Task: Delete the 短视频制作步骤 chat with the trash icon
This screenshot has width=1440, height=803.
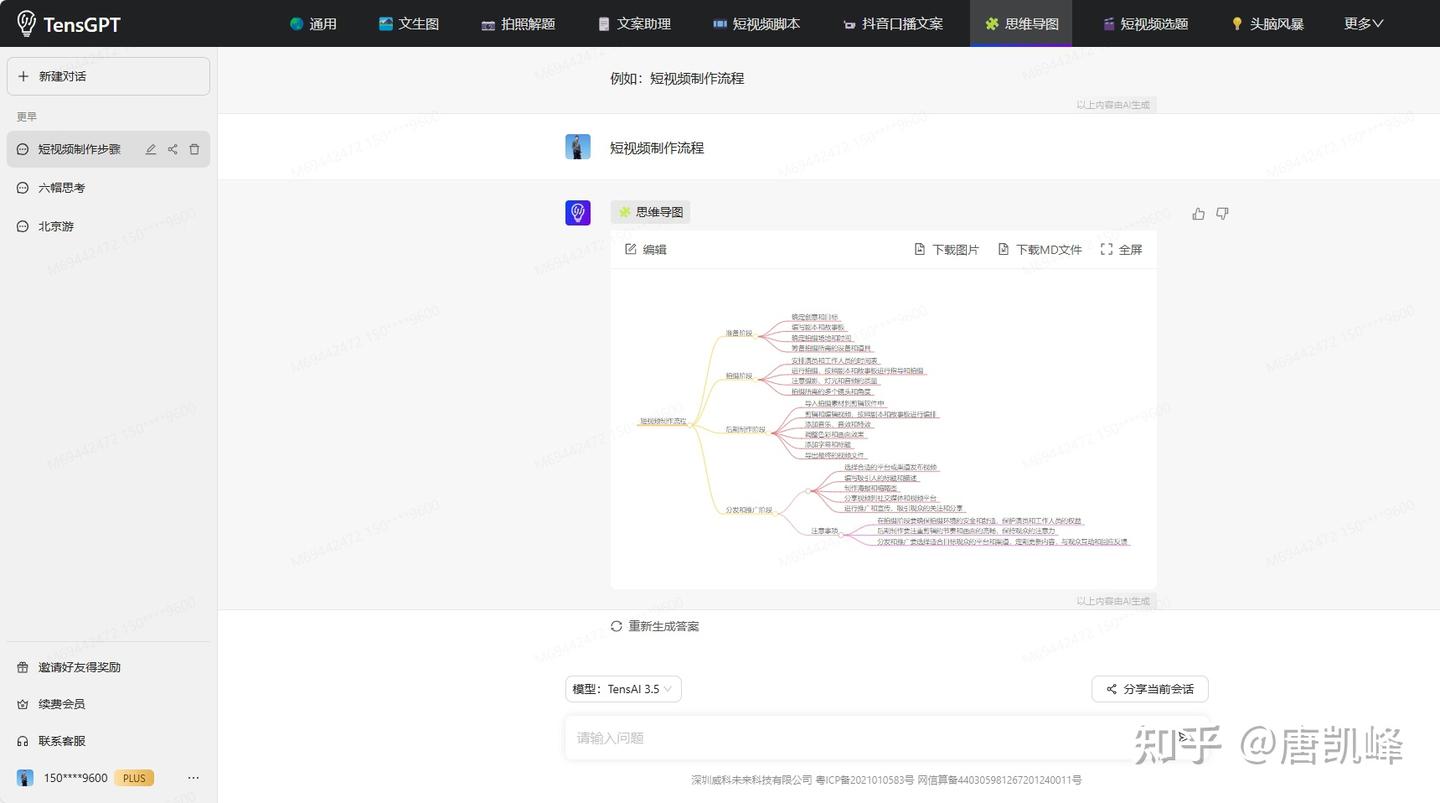Action: (194, 149)
